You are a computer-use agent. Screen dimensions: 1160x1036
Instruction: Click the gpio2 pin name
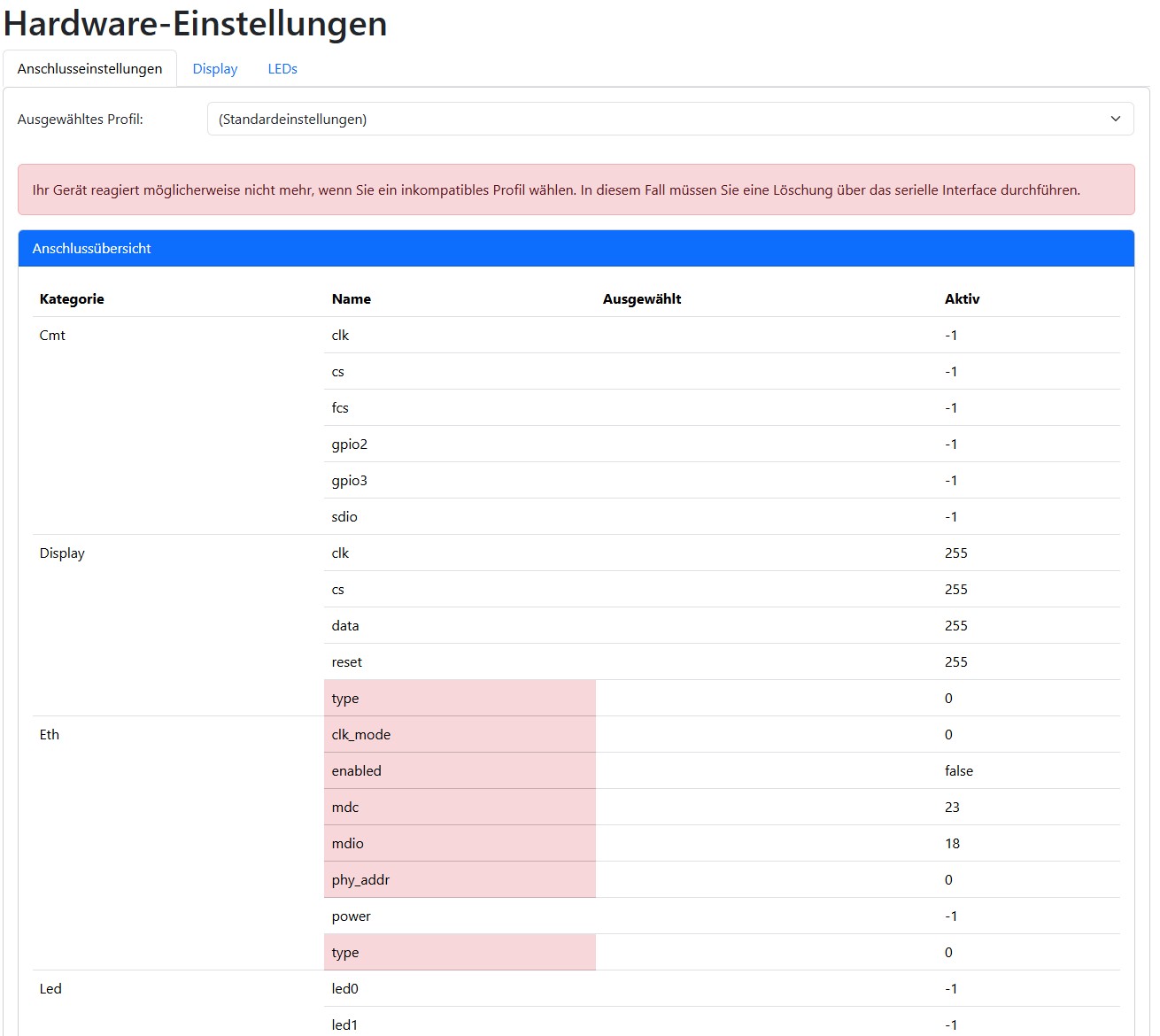[350, 445]
